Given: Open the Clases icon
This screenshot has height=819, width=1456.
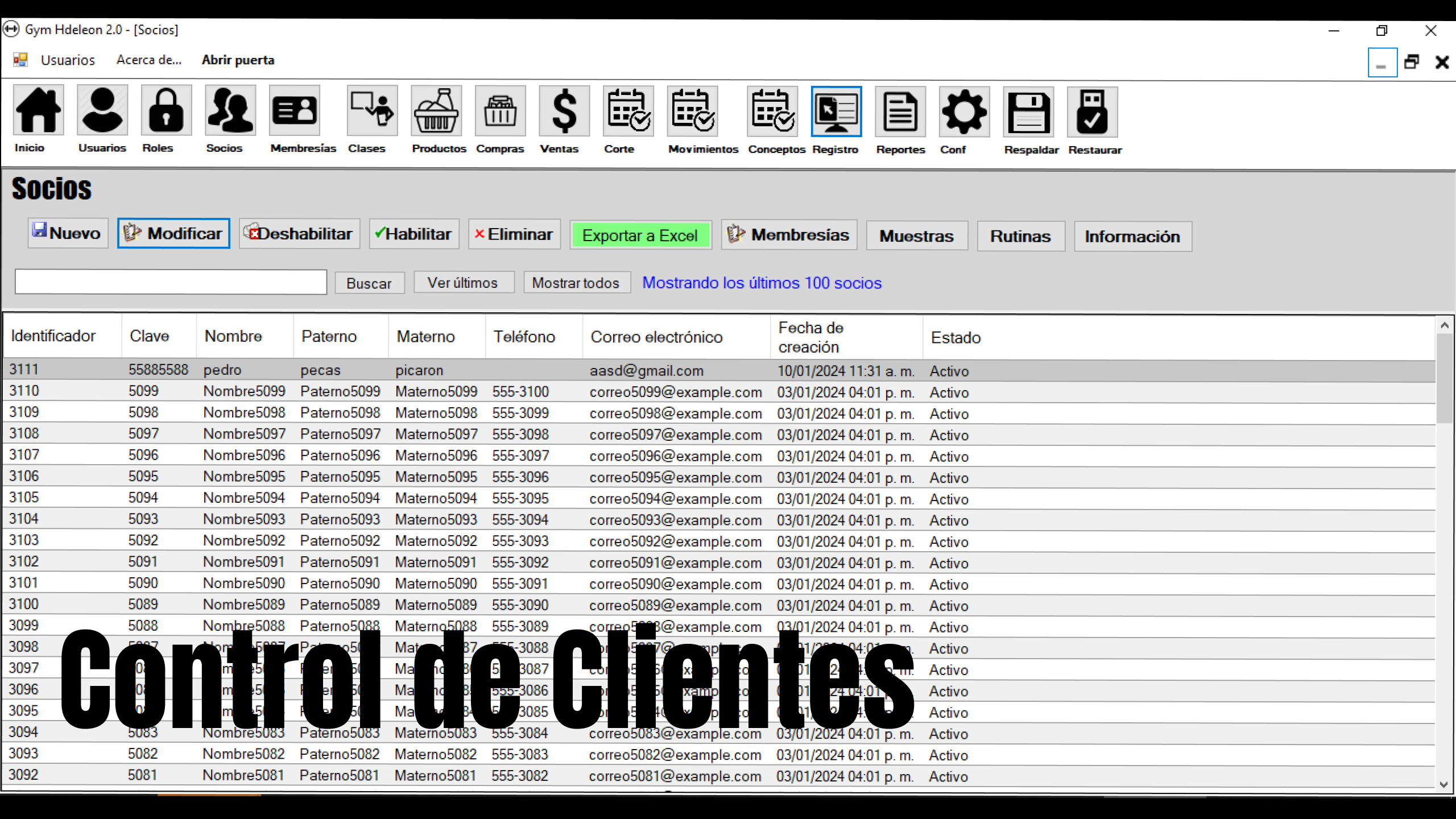Looking at the screenshot, I should coord(372,111).
